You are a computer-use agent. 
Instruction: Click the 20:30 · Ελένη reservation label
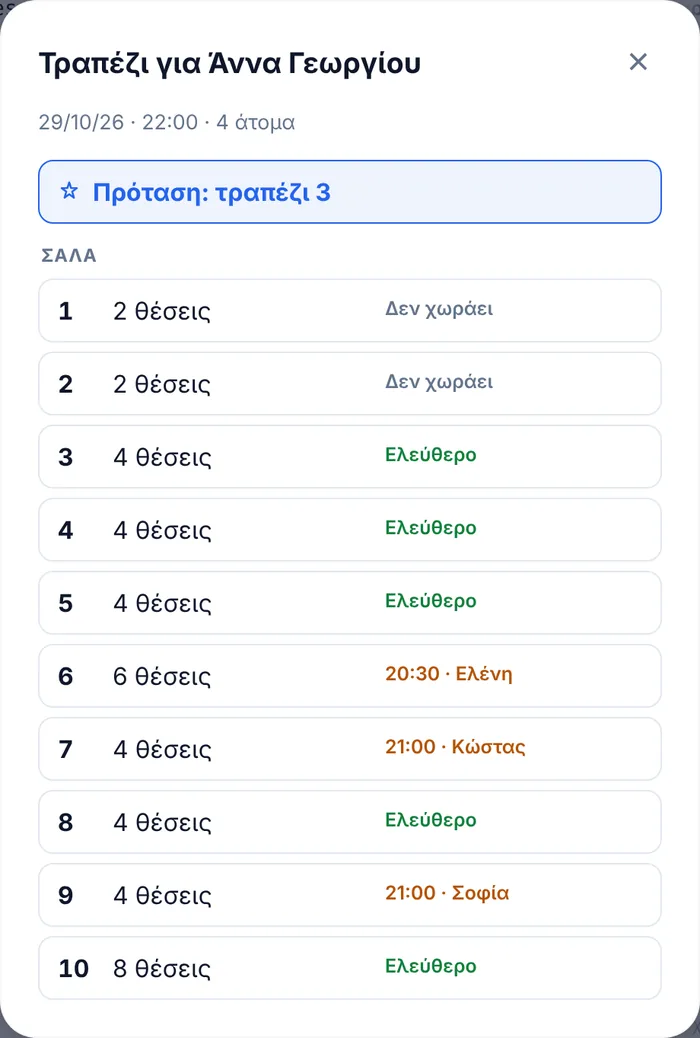[x=448, y=674]
